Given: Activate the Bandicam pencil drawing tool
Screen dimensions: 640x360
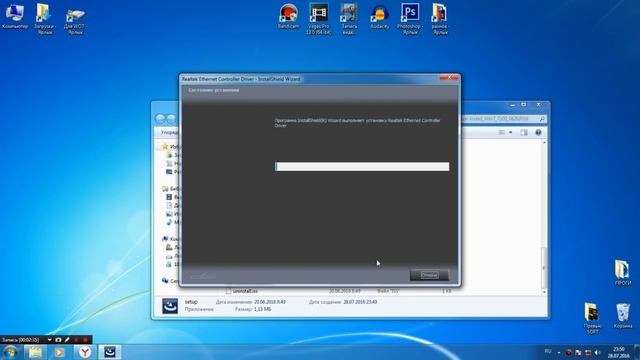Looking at the screenshot, I should (x=67, y=340).
